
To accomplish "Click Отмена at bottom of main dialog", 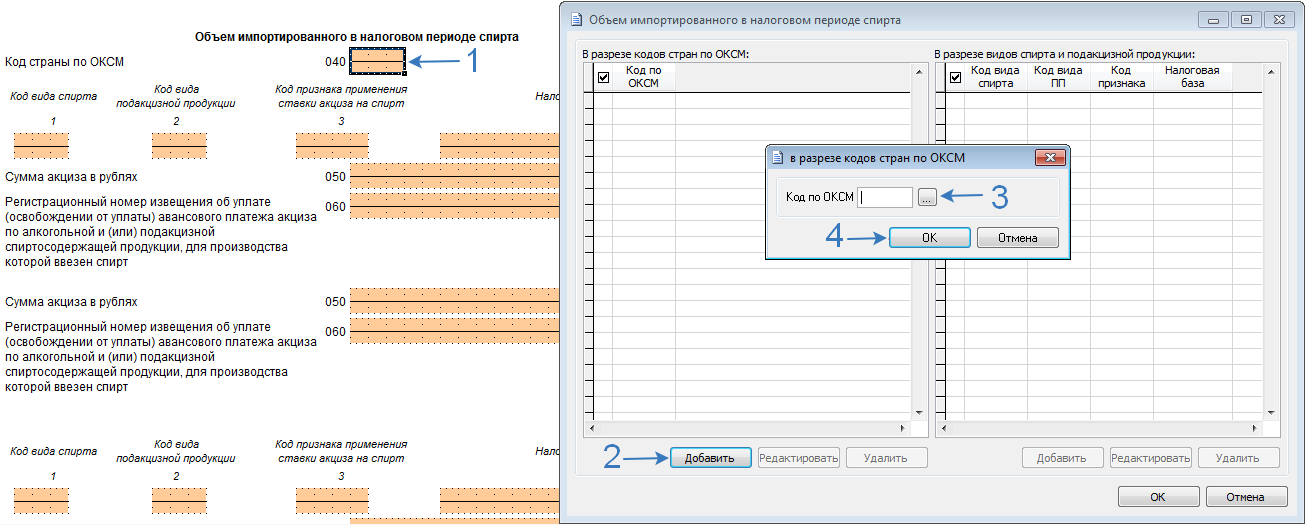I will point(1245,497).
